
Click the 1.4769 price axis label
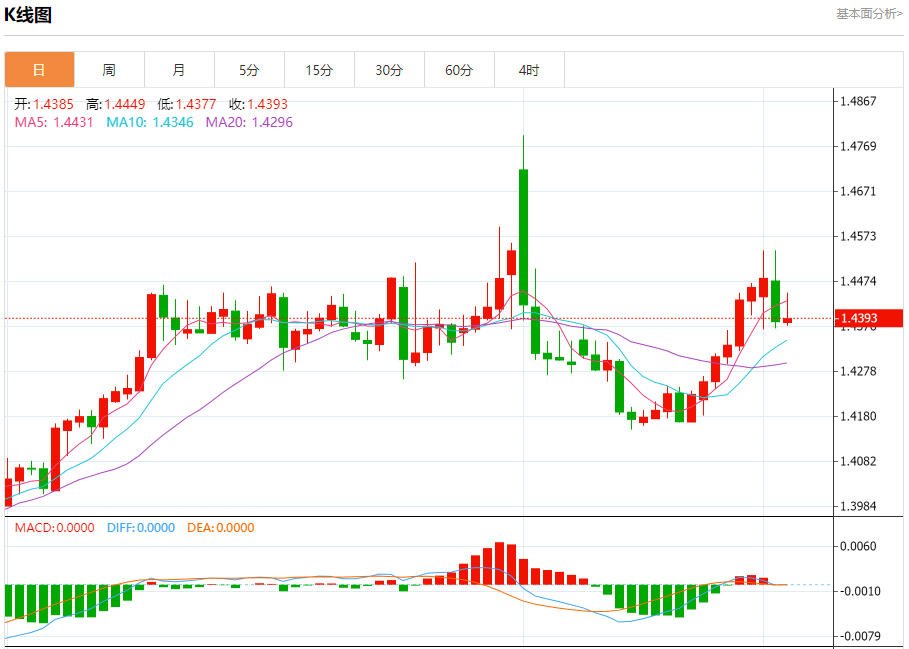pyautogui.click(x=858, y=146)
